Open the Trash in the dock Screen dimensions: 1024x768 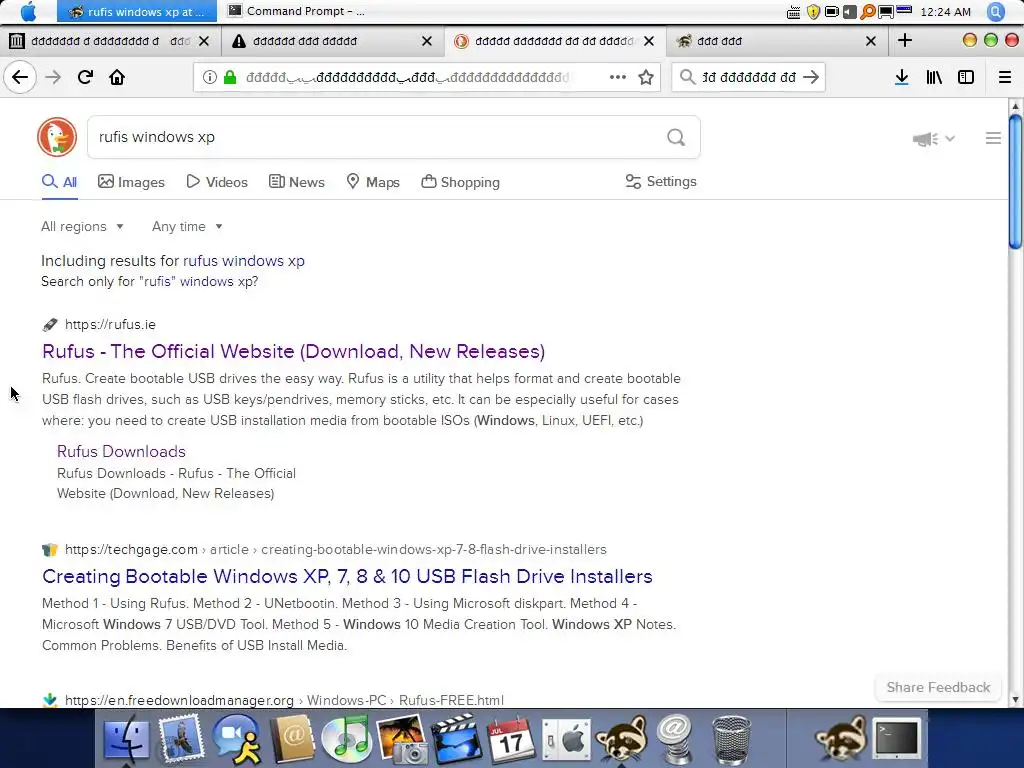pyautogui.click(x=731, y=739)
